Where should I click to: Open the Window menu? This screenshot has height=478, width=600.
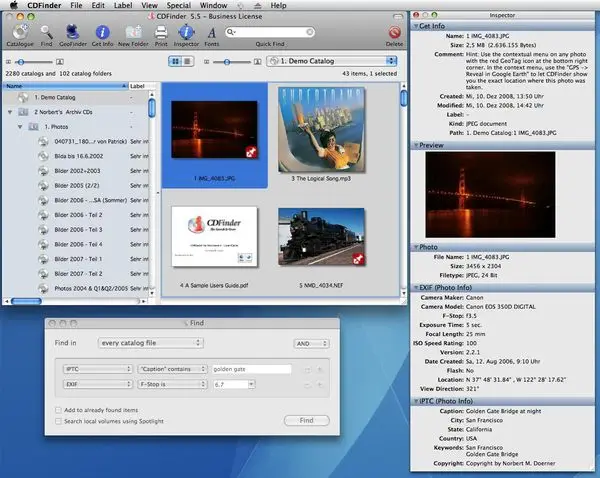pos(214,5)
